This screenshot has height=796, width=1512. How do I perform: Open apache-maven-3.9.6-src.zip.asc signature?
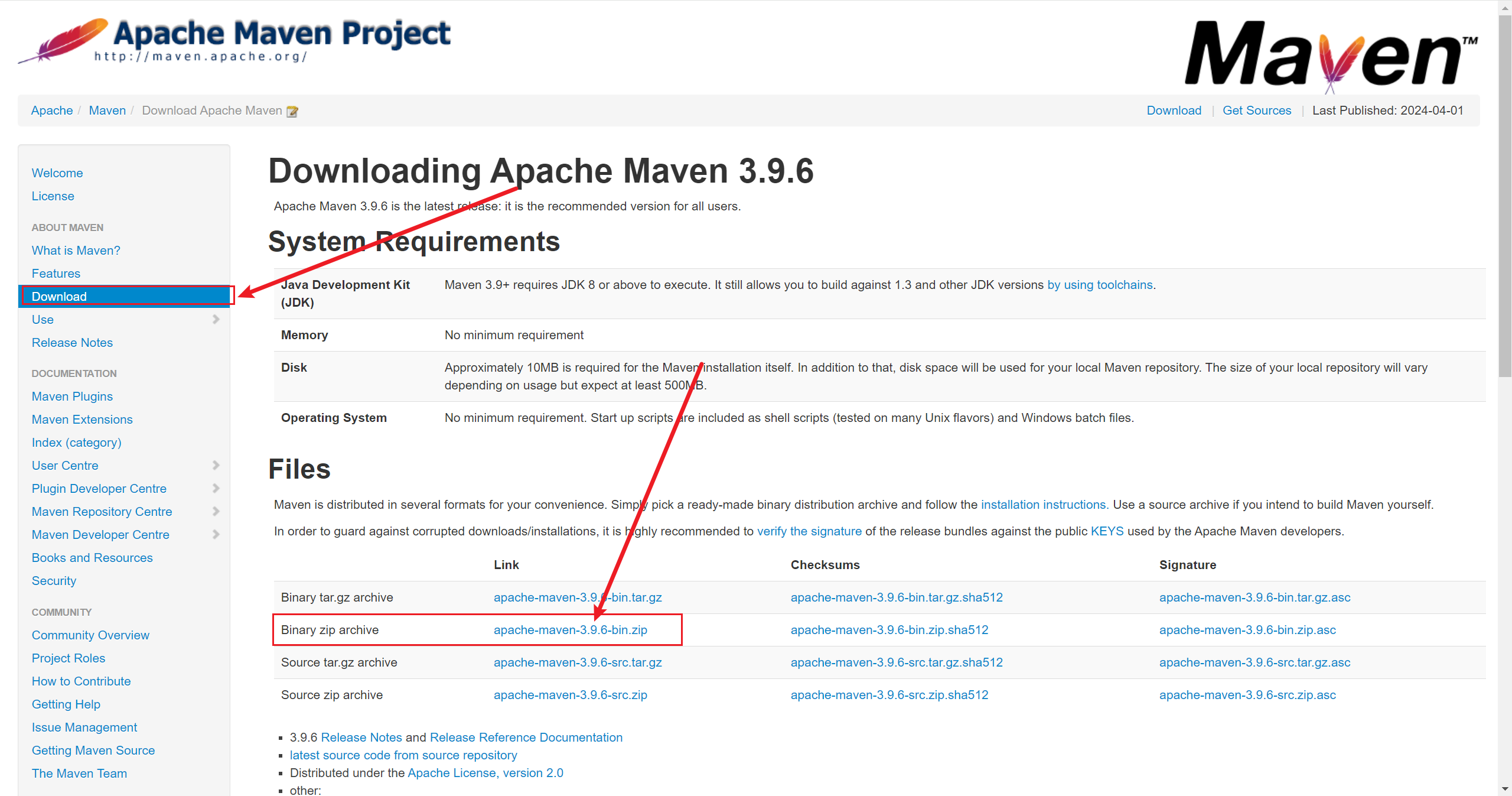coord(1247,695)
